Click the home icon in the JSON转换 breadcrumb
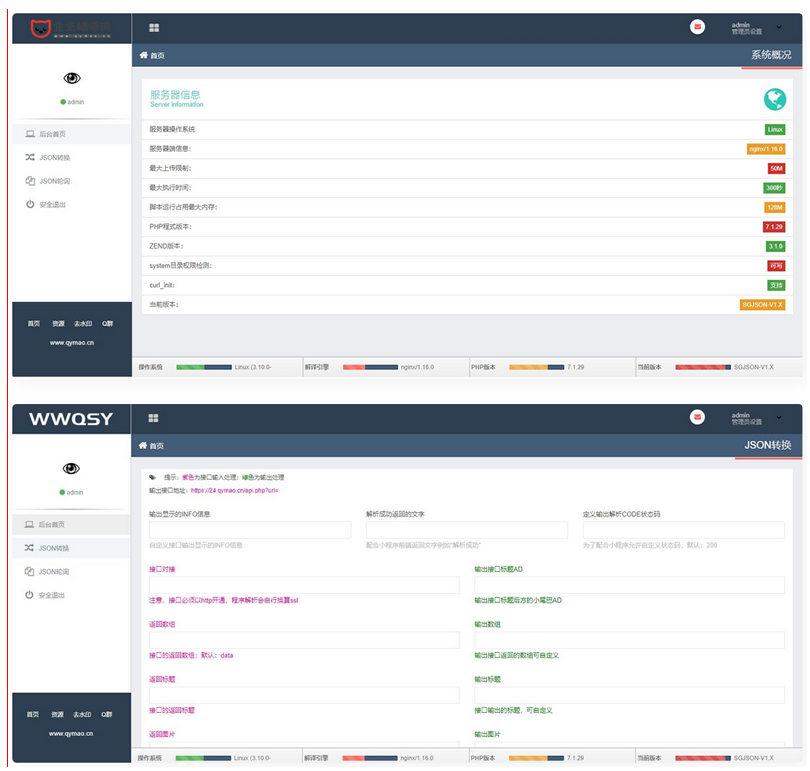 (x=143, y=445)
